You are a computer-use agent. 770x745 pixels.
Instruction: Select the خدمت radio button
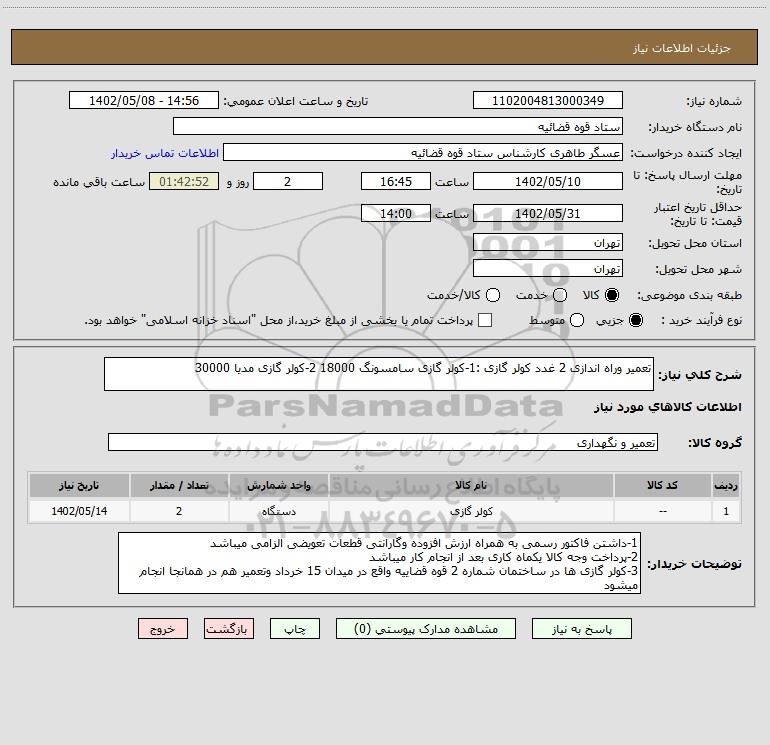click(x=560, y=295)
